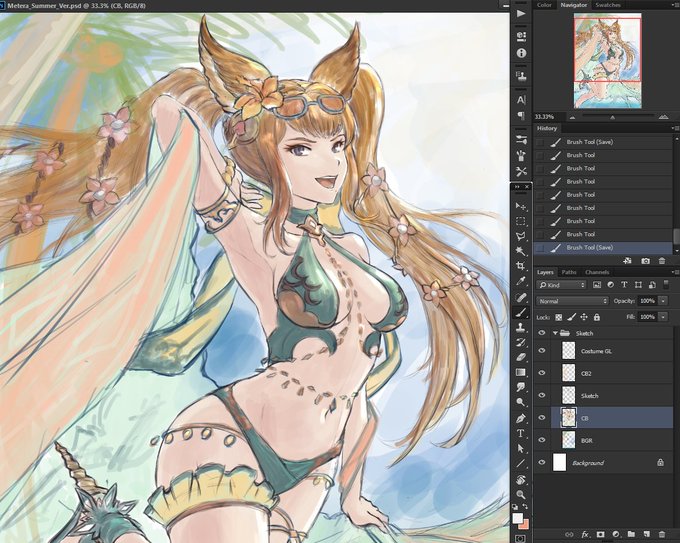Select the Crop tool
680x543 pixels.
[x=521, y=266]
